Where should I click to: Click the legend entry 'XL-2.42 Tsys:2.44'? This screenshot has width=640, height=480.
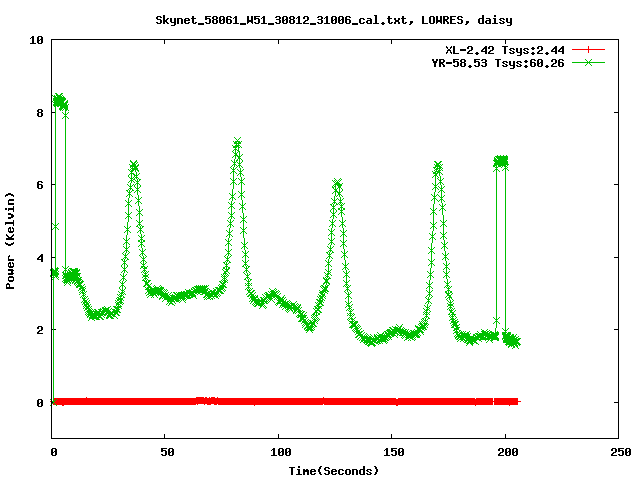click(505, 50)
